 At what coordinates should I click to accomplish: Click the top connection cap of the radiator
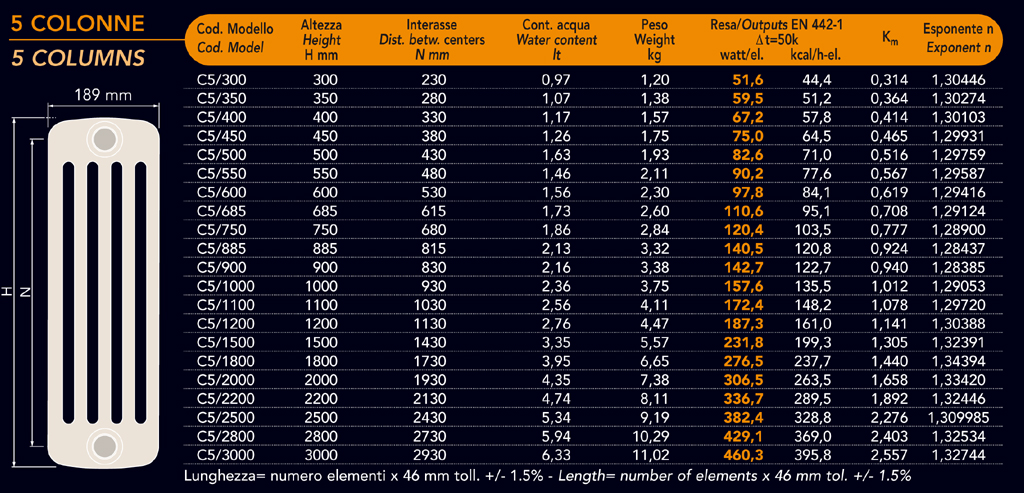(103, 137)
